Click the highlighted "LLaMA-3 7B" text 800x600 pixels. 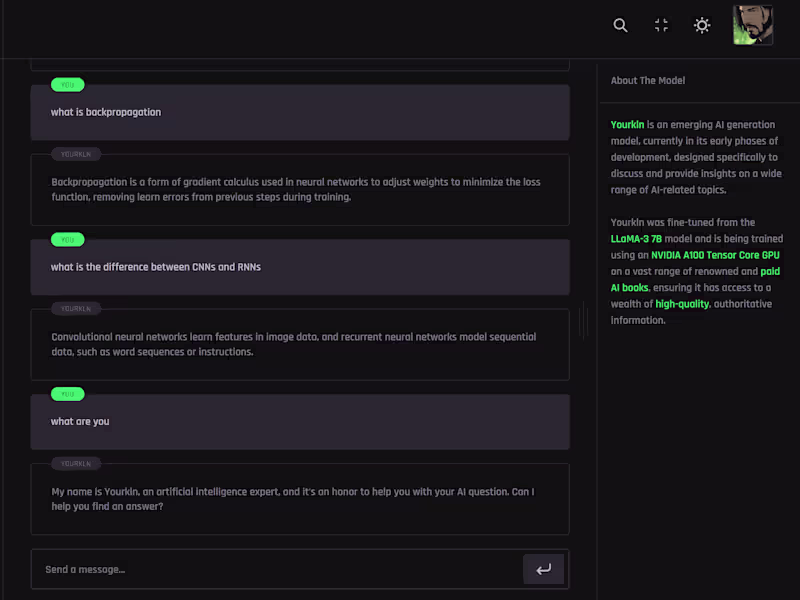click(637, 239)
